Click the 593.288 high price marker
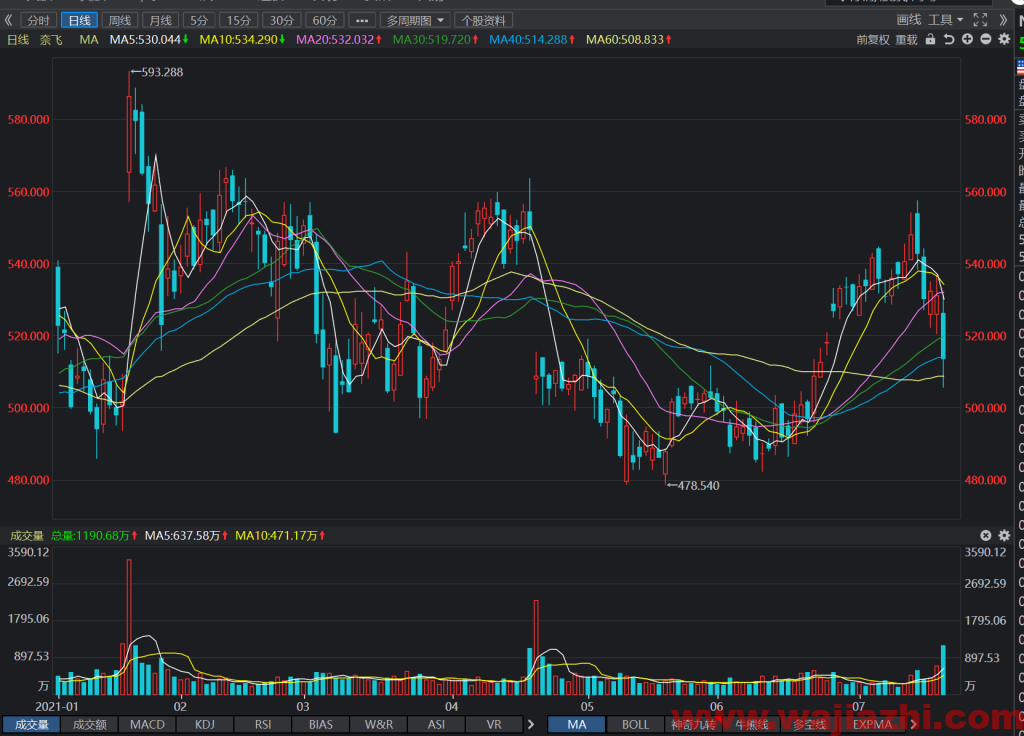The image size is (1024, 736). click(x=157, y=72)
